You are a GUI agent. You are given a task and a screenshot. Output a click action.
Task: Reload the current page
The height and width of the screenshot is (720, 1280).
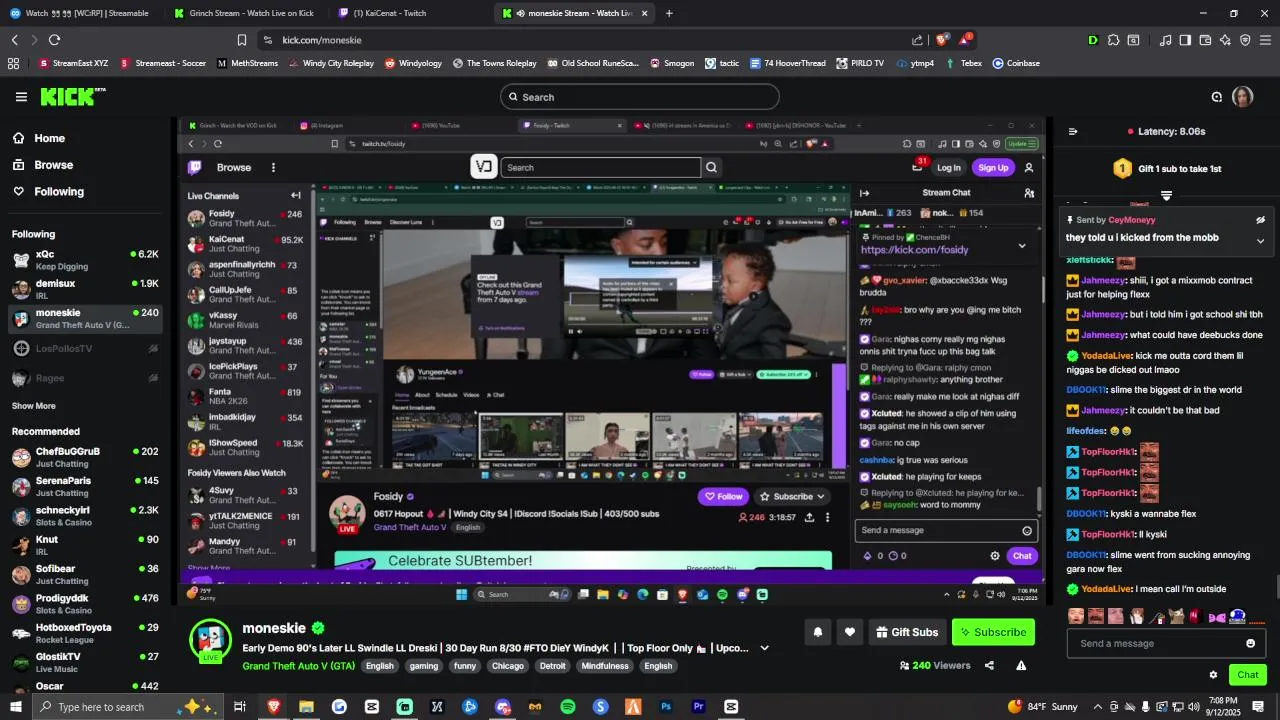pyautogui.click(x=54, y=40)
